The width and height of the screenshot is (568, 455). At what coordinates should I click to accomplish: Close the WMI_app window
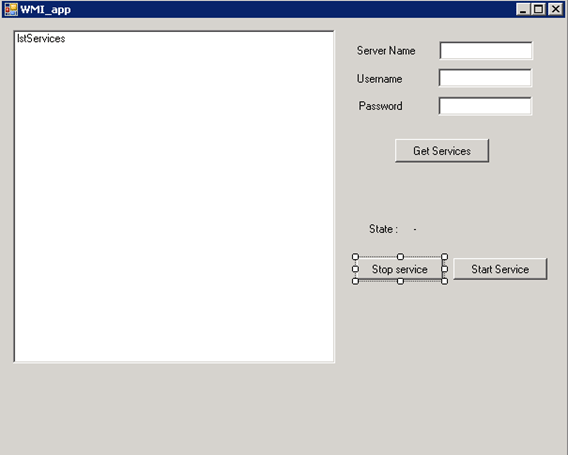555,9
